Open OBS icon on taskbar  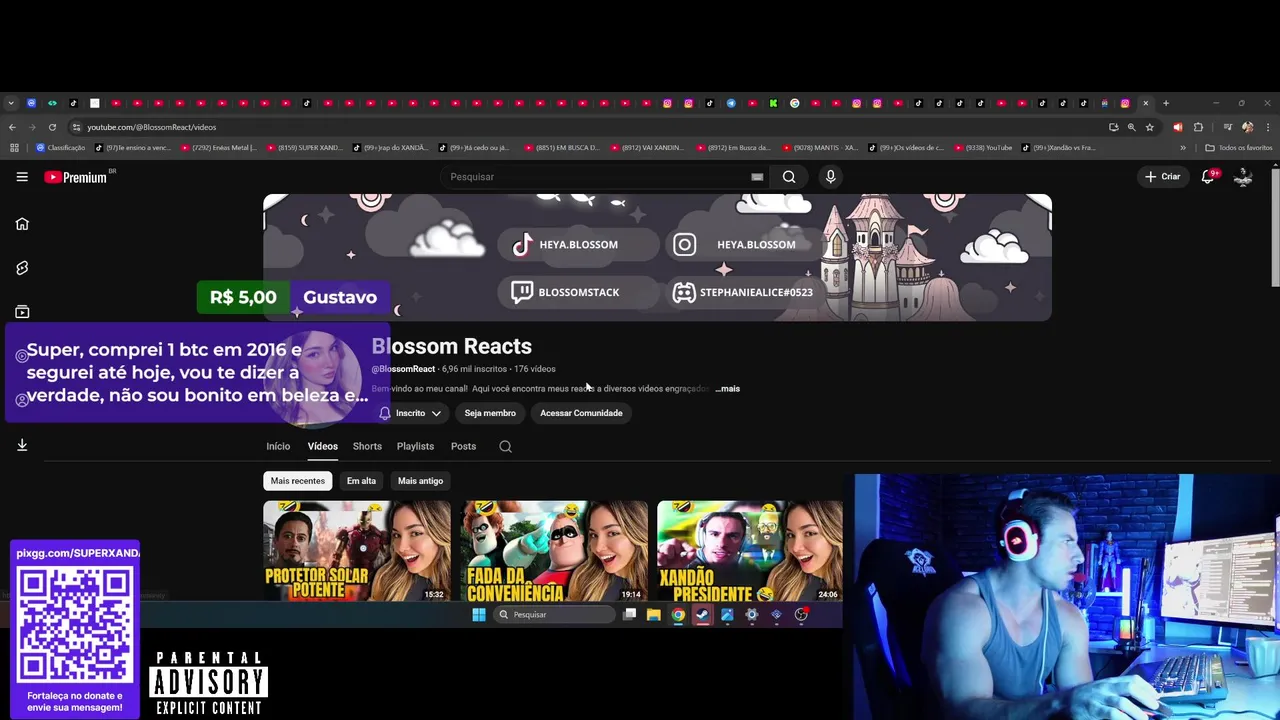[801, 614]
